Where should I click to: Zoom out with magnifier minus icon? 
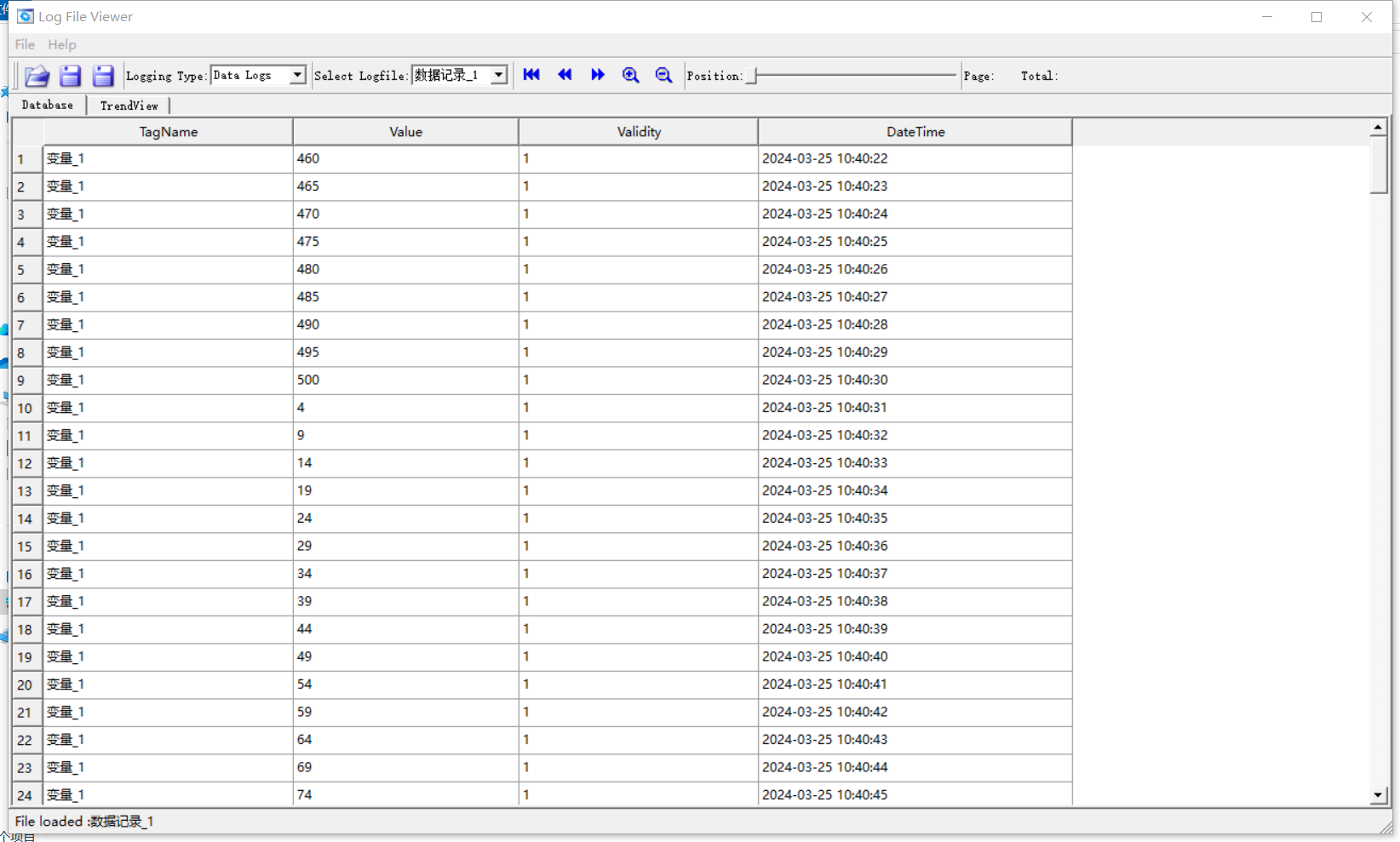(664, 75)
